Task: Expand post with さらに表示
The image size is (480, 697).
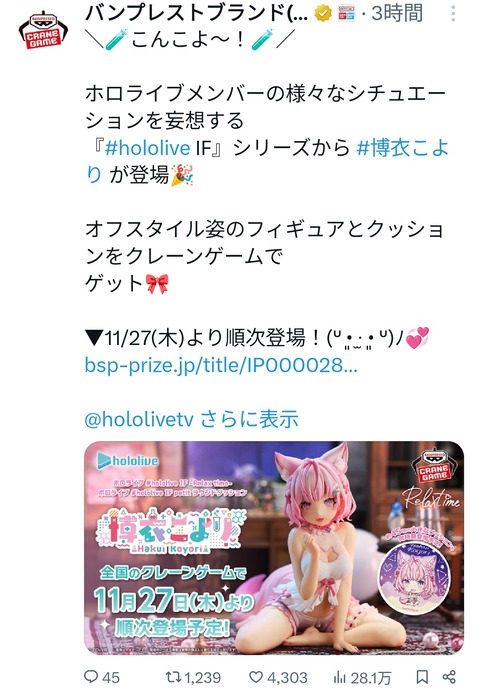Action: point(249,419)
